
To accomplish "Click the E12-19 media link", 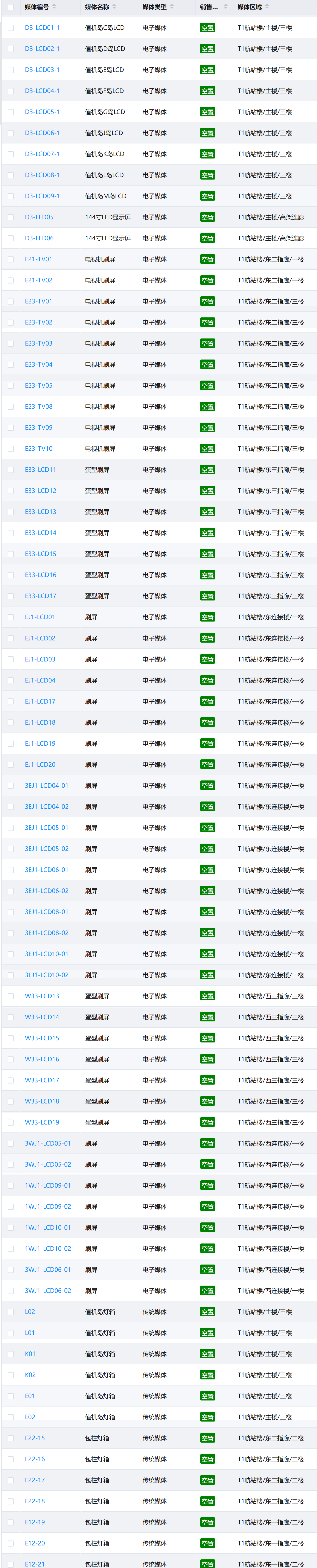I will coord(35,1522).
